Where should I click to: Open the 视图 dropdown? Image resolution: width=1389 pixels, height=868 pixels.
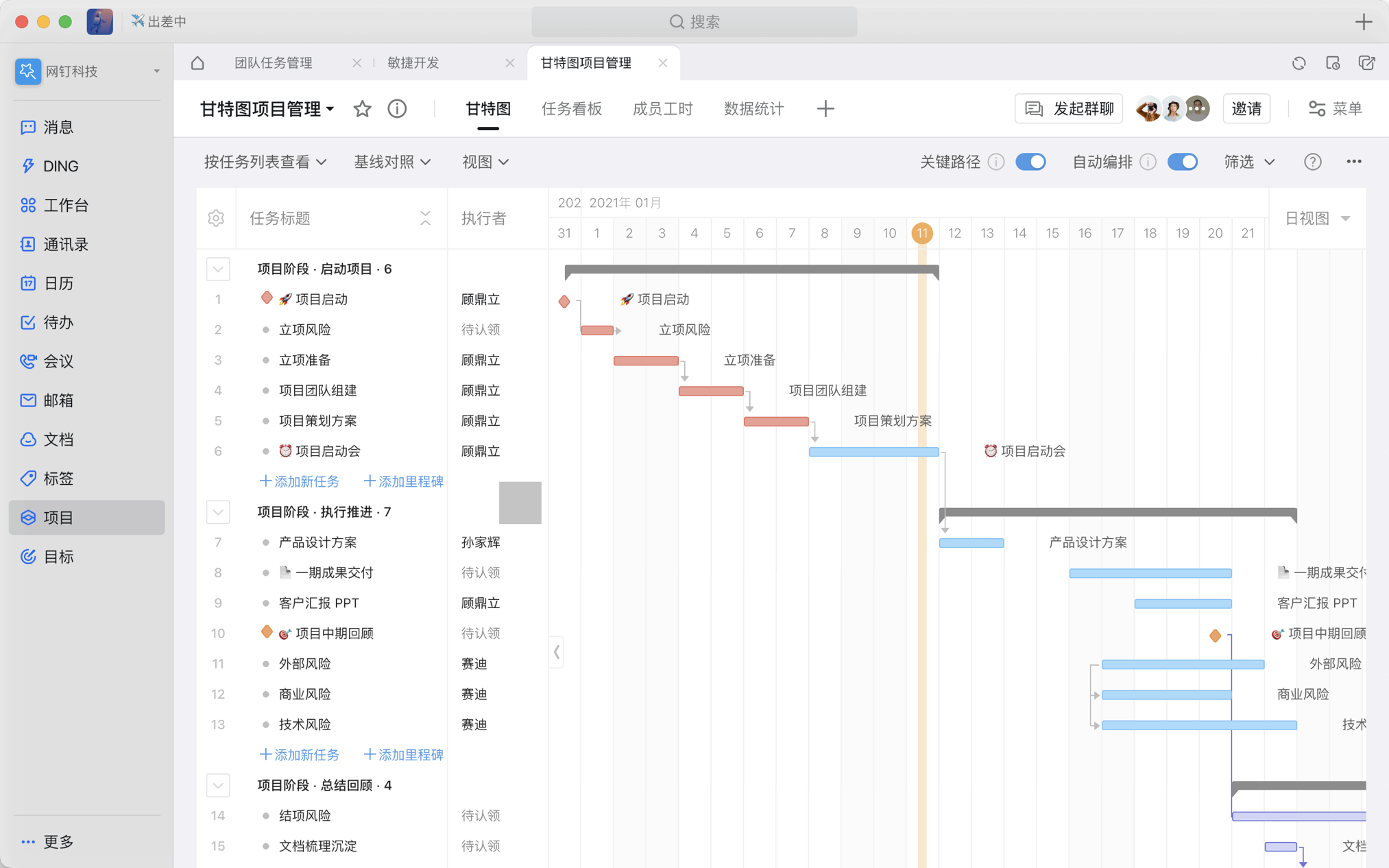pyautogui.click(x=485, y=162)
